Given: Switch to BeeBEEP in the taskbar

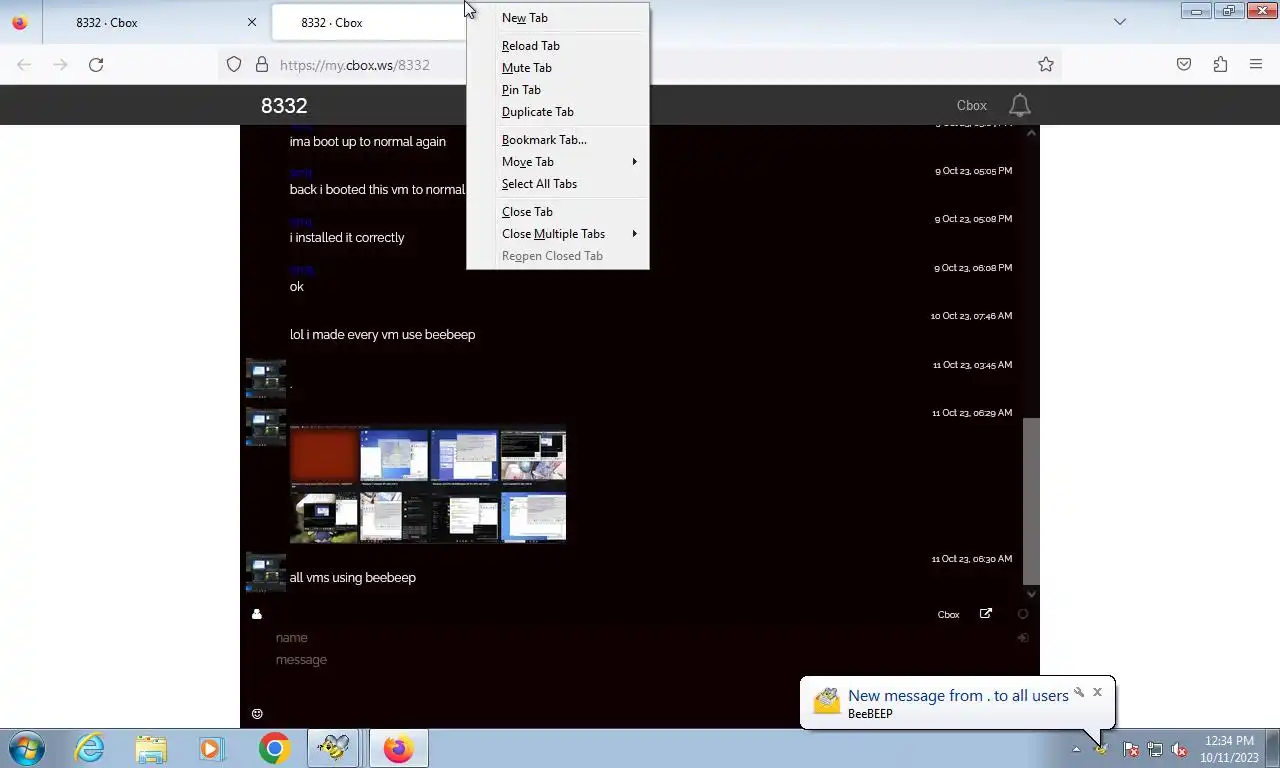Looking at the screenshot, I should click(334, 748).
